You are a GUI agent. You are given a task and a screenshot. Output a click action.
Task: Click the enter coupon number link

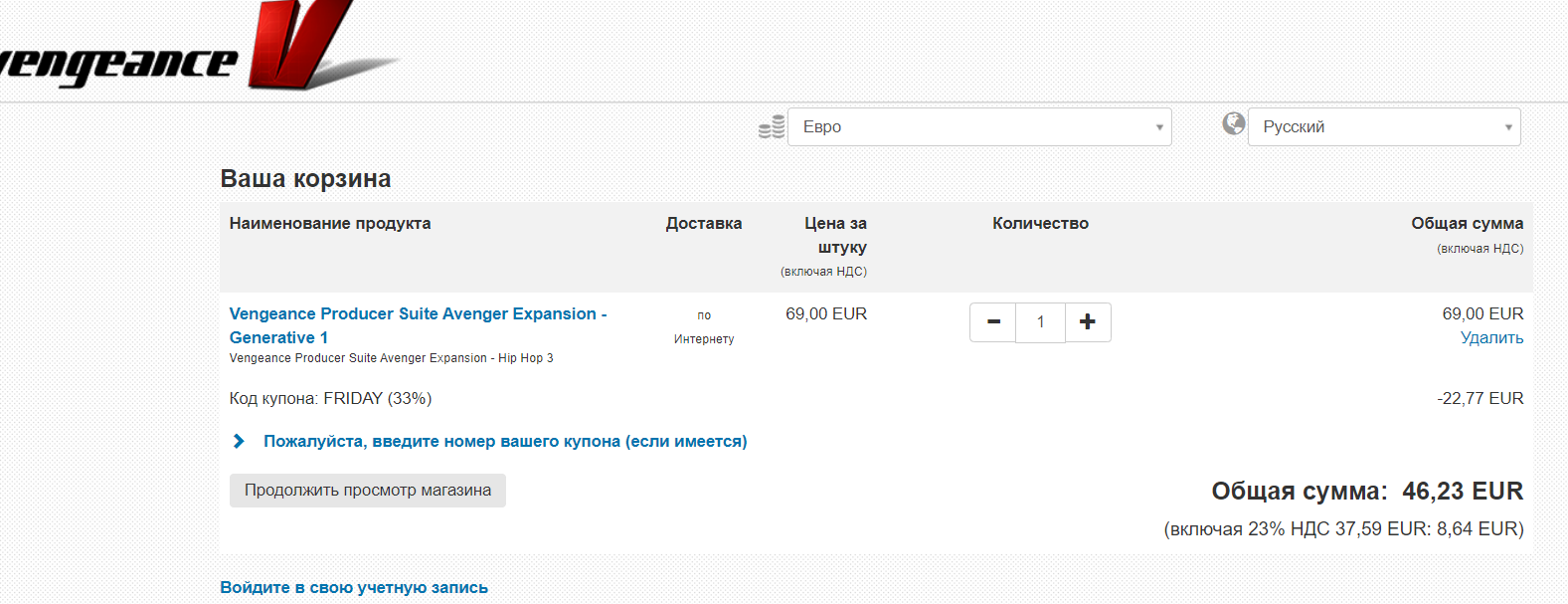click(x=505, y=441)
